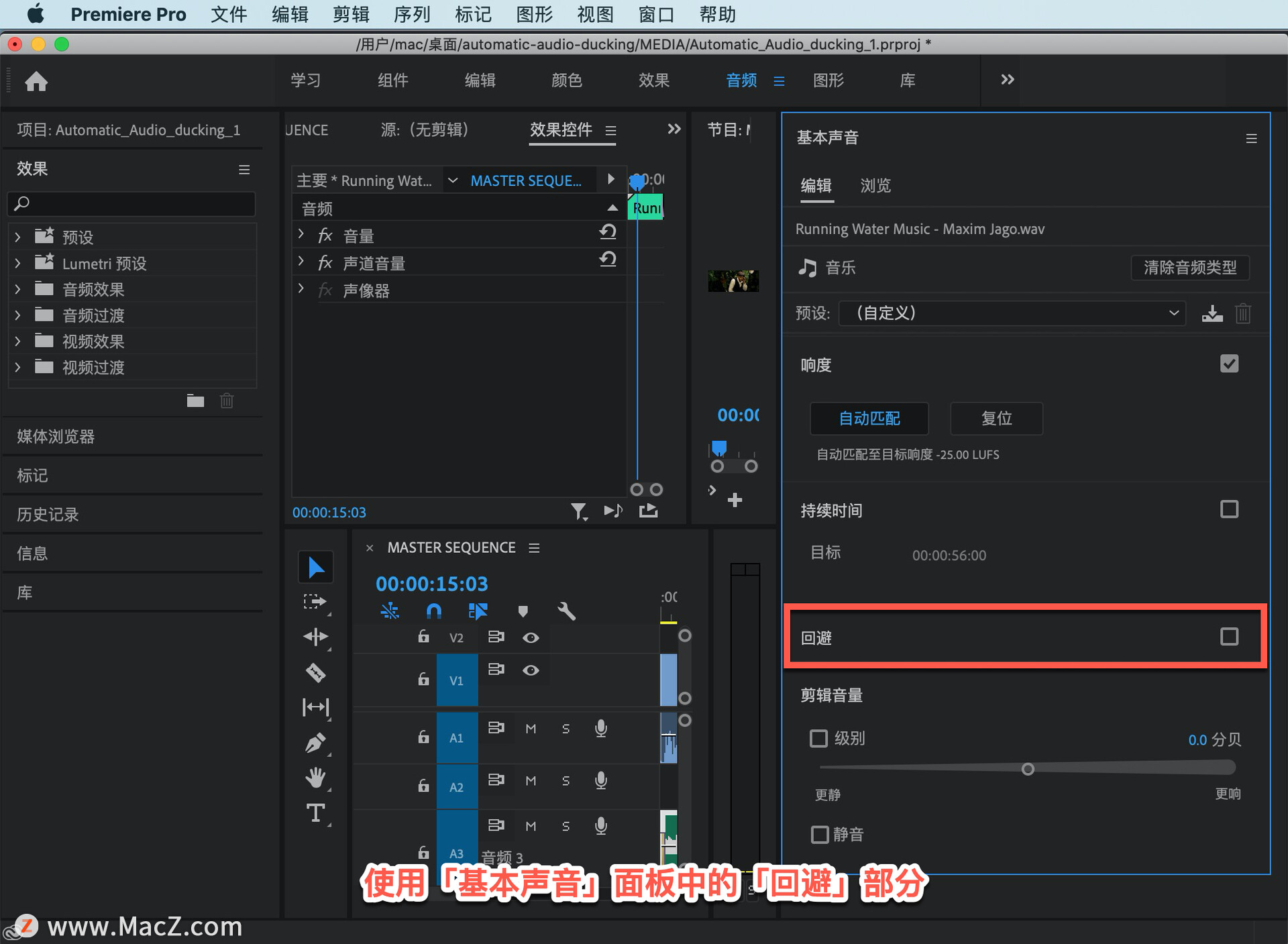
Task: Toggle linked selection icon in timeline
Action: (478, 611)
